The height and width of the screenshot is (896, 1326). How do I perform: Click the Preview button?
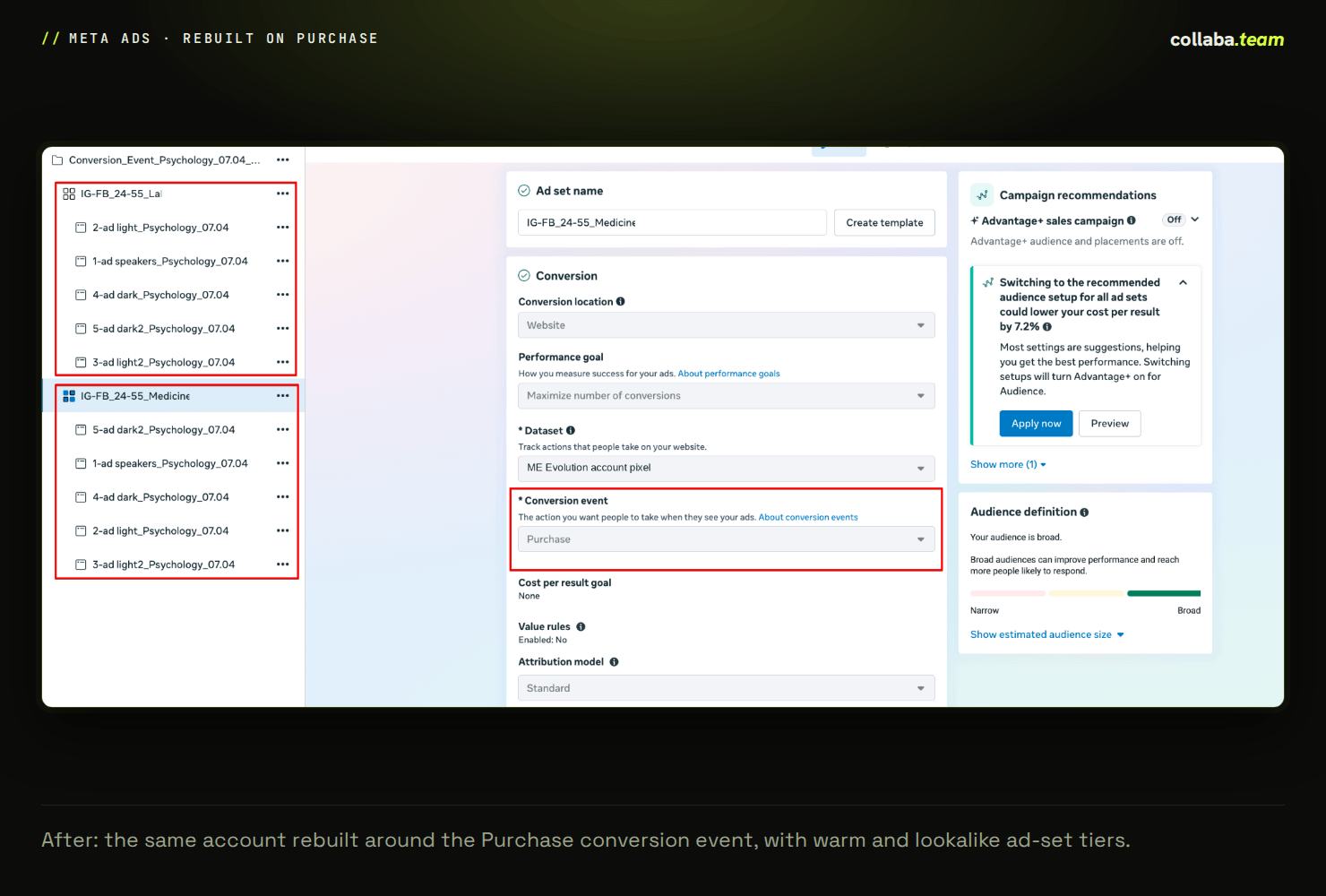[x=1110, y=424]
